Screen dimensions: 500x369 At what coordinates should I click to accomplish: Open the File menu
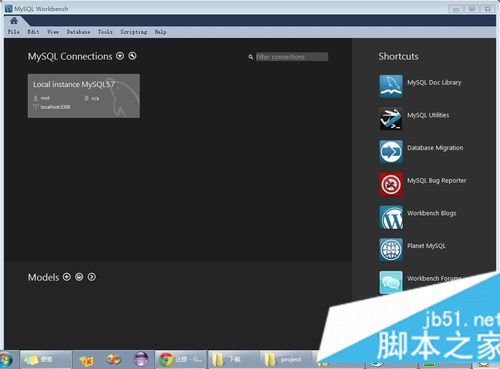(x=14, y=32)
